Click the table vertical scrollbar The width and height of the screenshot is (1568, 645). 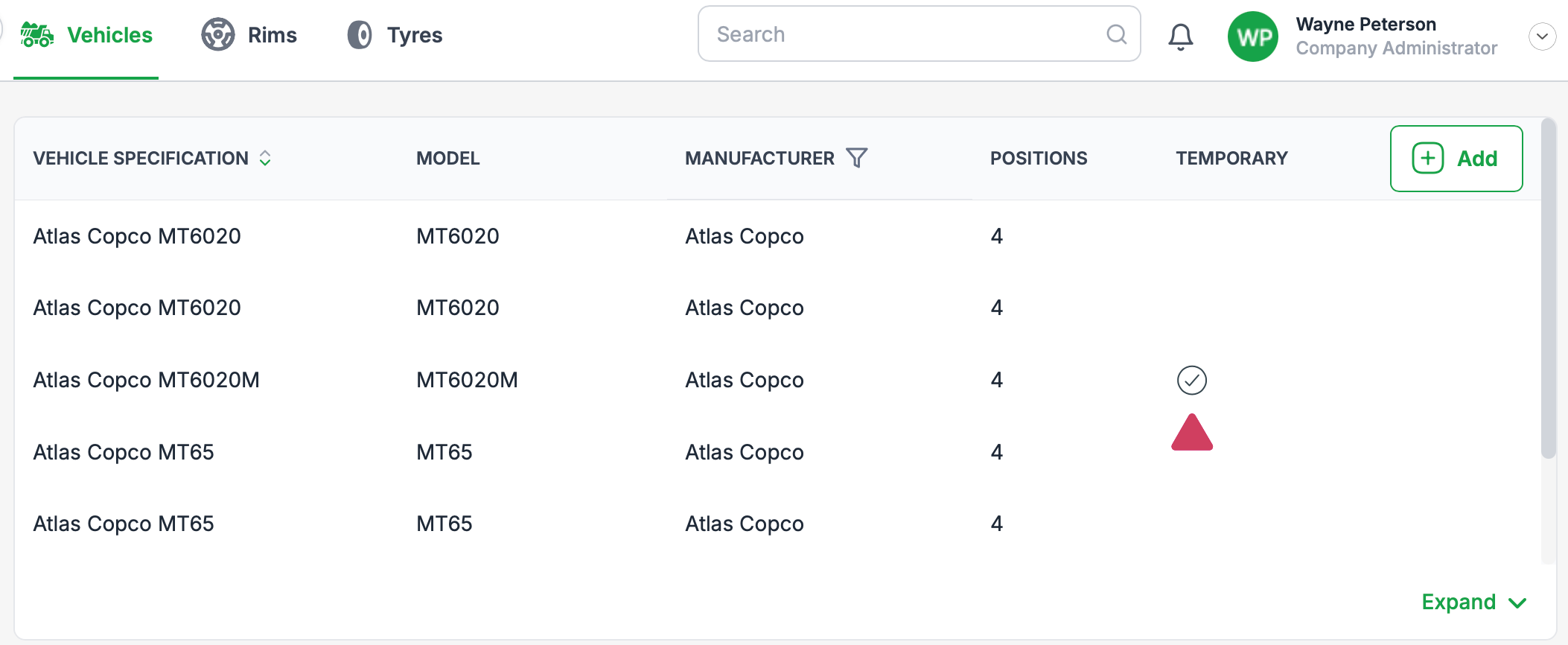(1548, 298)
